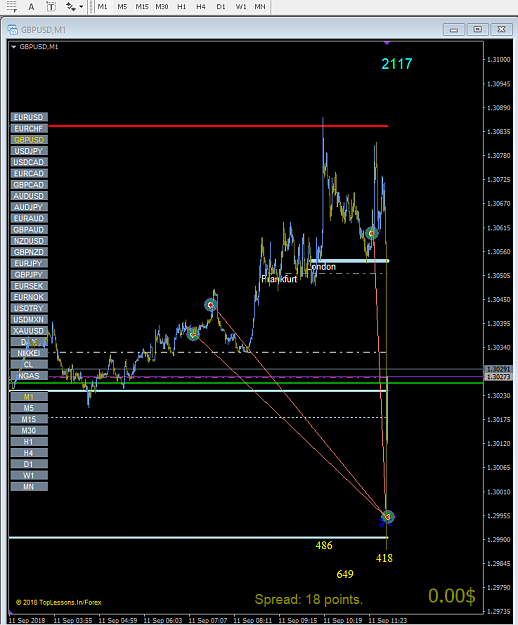518x625 pixels.
Task: Open the EURCHF symbol chart button
Action: coord(29,128)
